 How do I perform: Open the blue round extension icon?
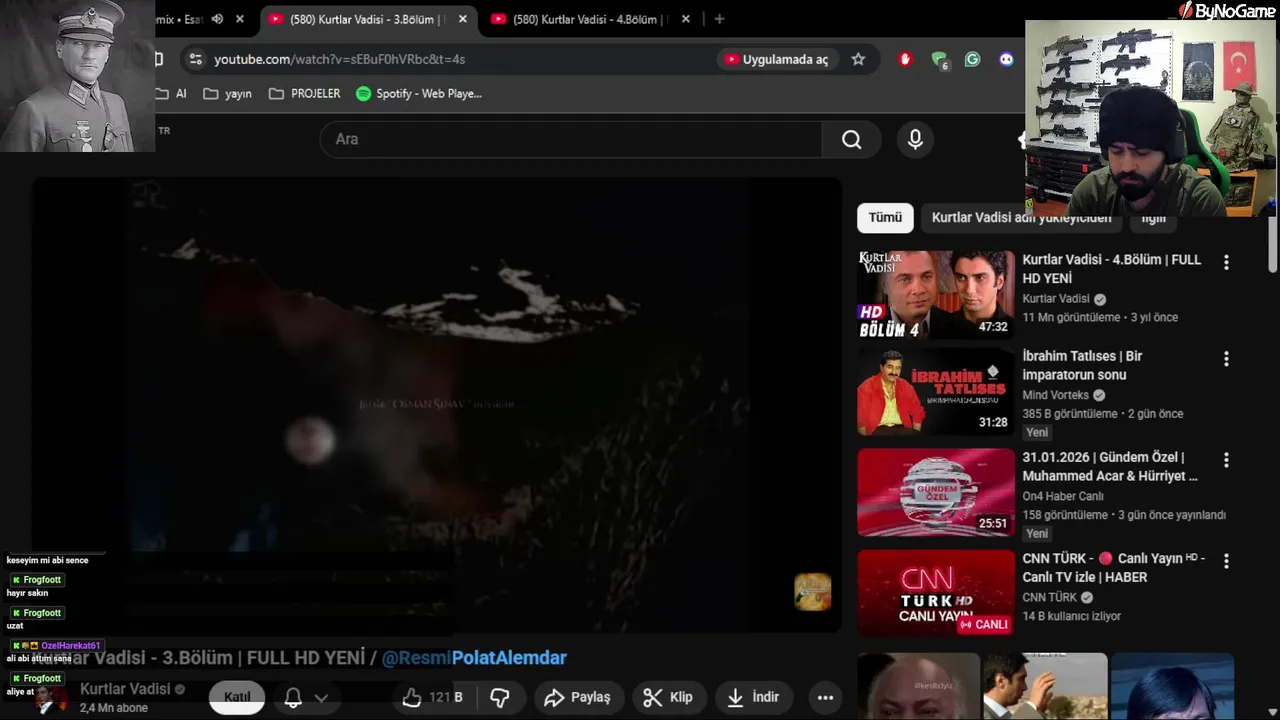[1006, 59]
